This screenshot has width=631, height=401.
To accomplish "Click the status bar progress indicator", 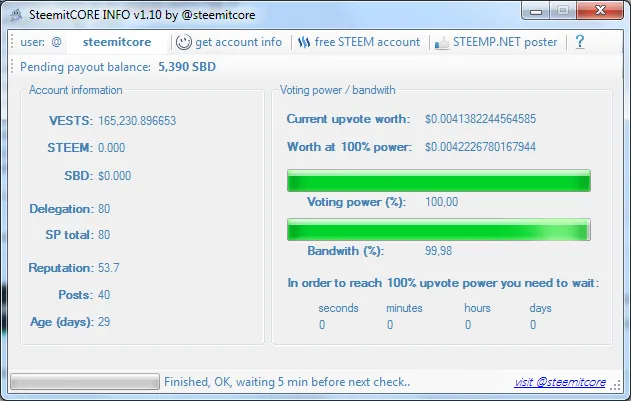I will click(85, 382).
